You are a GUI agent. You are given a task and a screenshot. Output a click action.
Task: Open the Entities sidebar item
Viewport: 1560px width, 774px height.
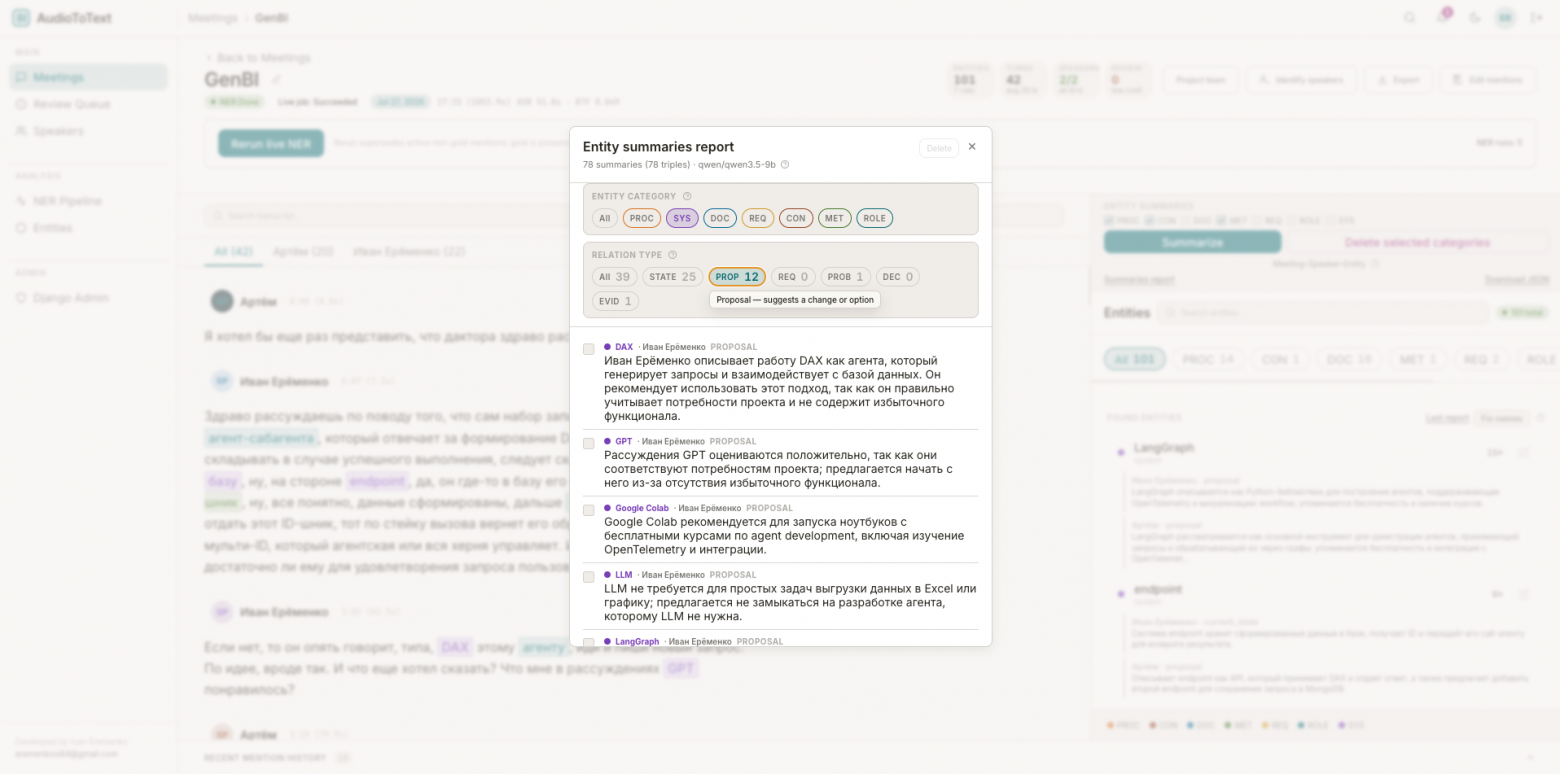tap(89, 228)
